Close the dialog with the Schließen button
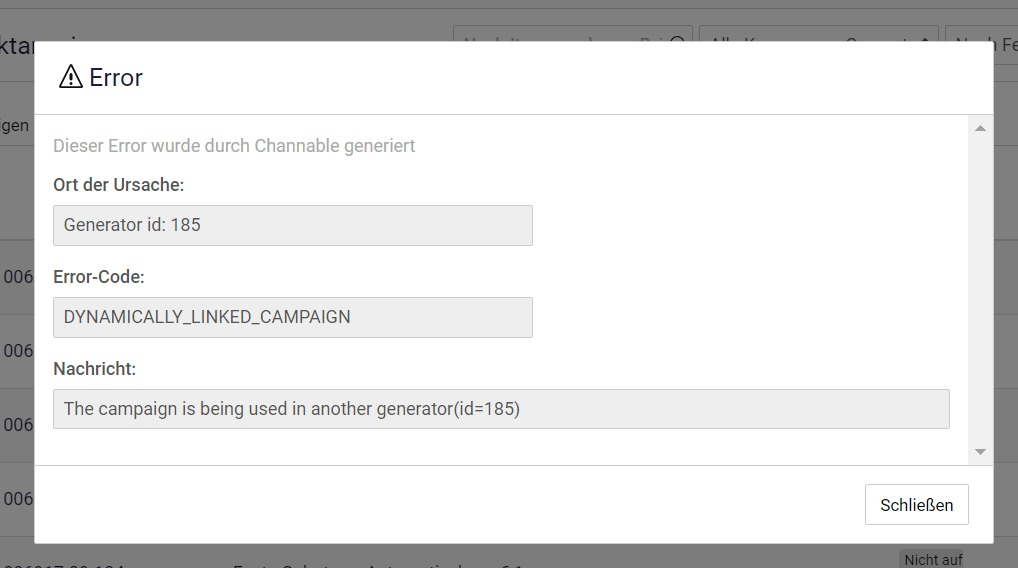1018x568 pixels. click(916, 504)
